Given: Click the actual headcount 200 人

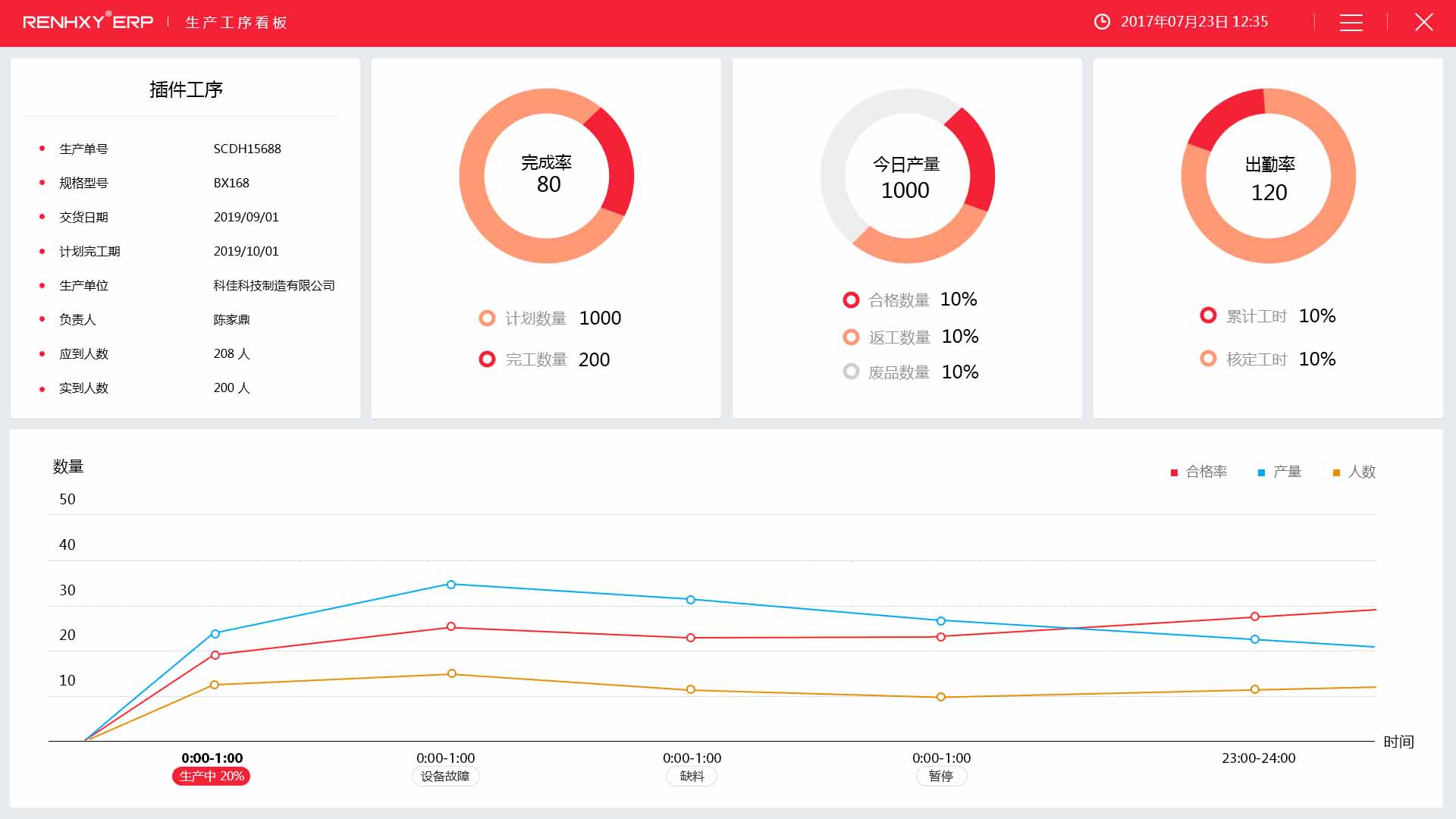Looking at the screenshot, I should (x=231, y=388).
